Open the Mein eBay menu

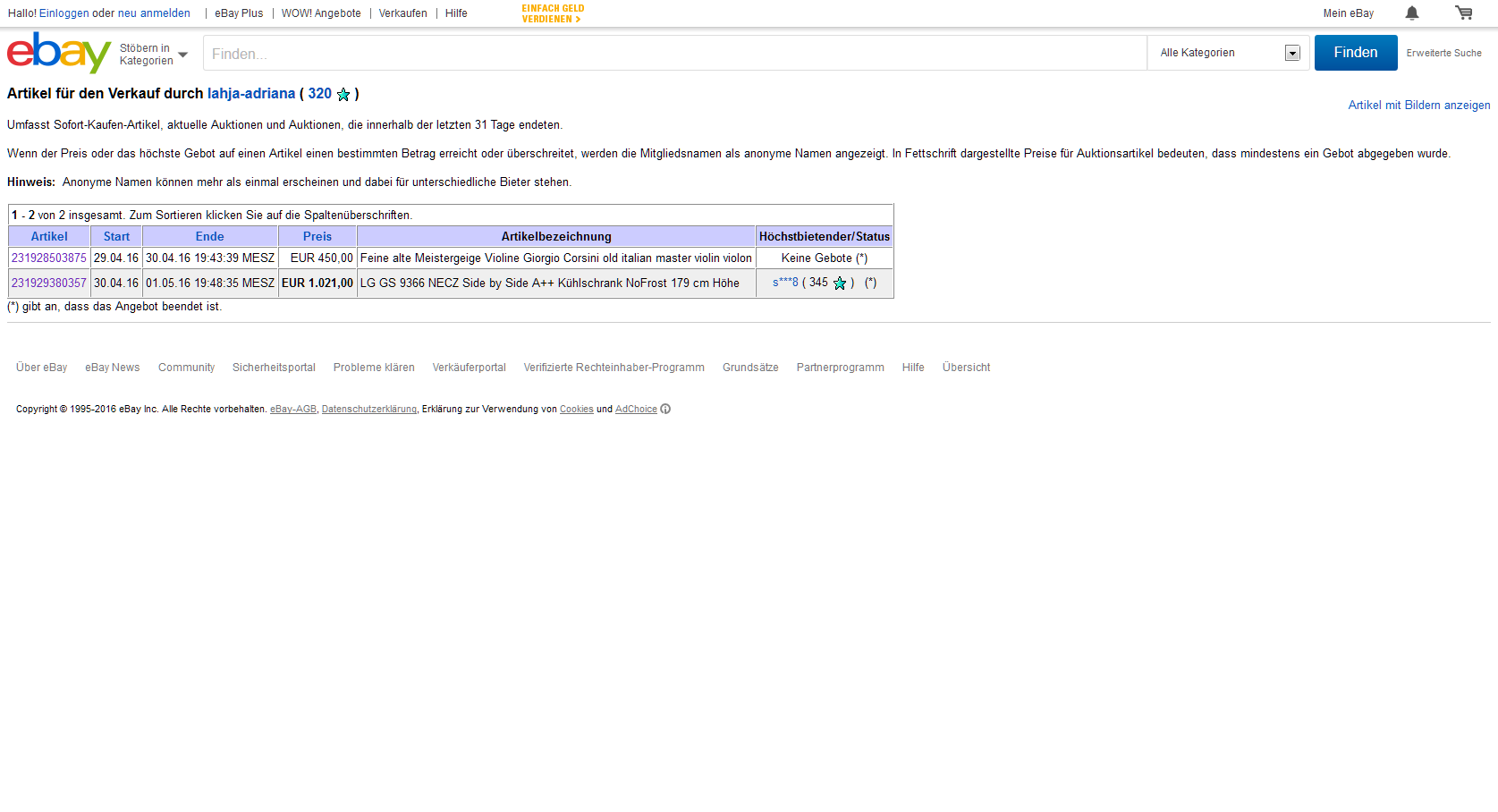coord(1349,13)
